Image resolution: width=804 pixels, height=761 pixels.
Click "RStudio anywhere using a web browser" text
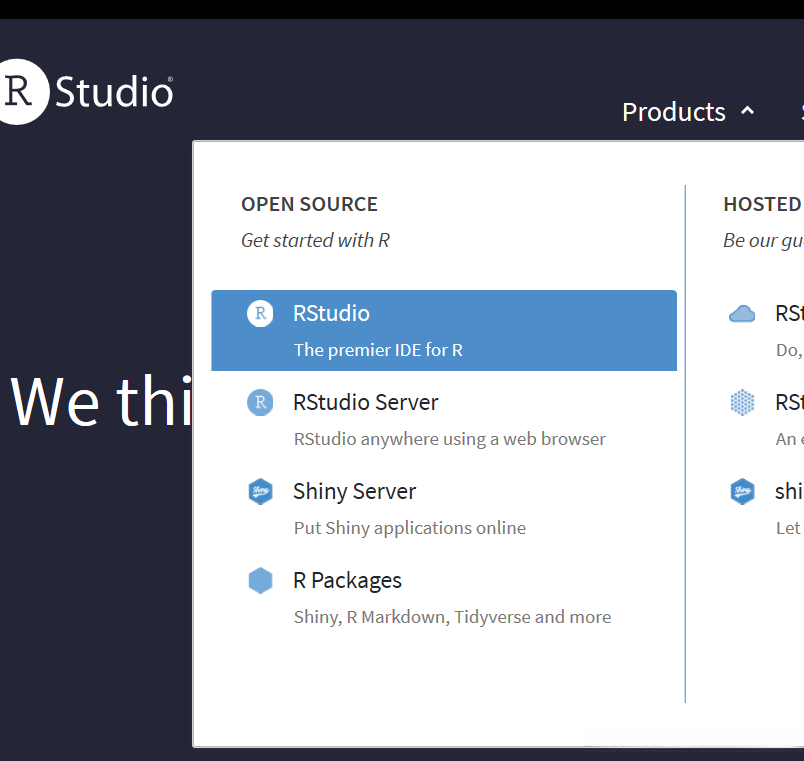pos(449,439)
